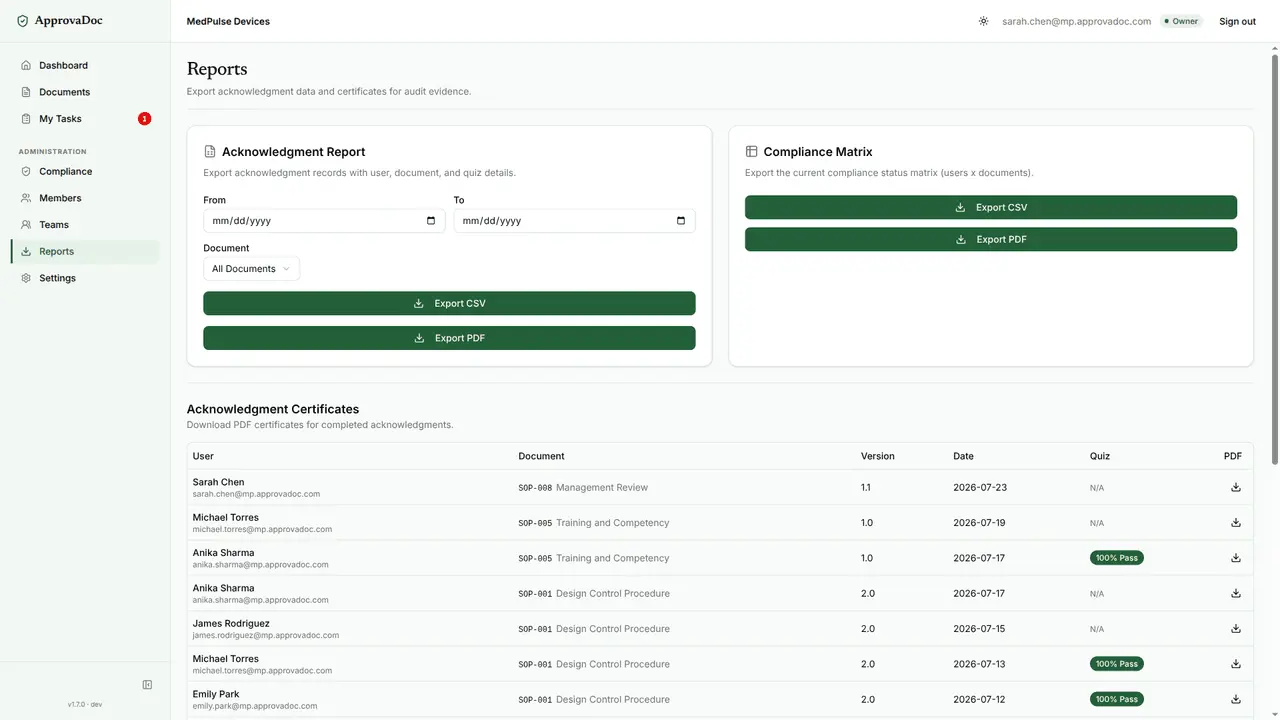Click the User column header
This screenshot has width=1280, height=720.
point(203,456)
